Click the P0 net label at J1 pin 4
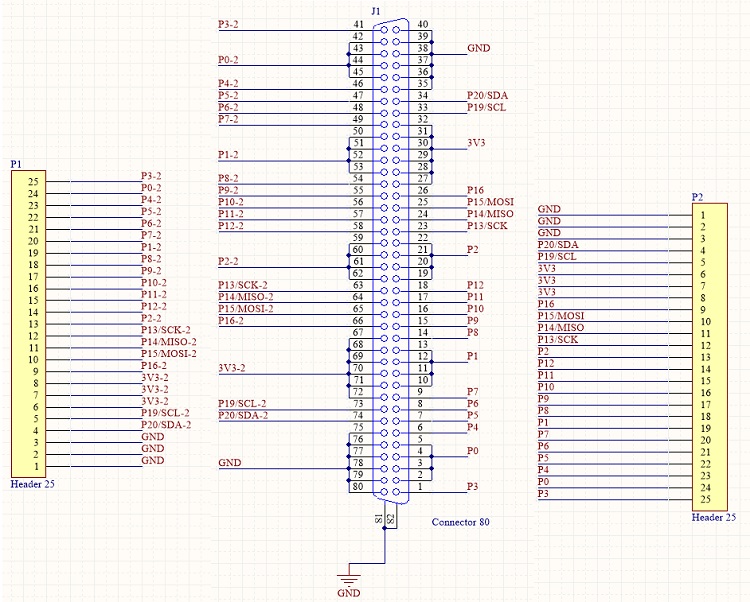Viewport: 750px width, 602px height. pyautogui.click(x=473, y=451)
